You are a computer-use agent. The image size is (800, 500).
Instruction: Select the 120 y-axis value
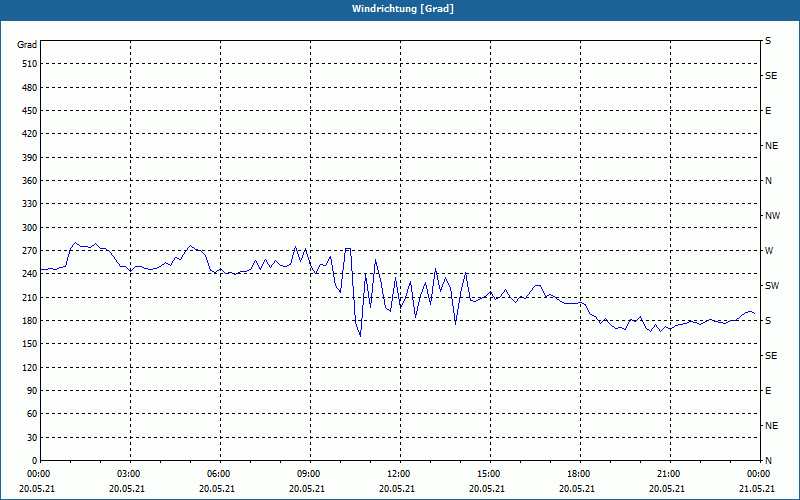click(x=29, y=367)
